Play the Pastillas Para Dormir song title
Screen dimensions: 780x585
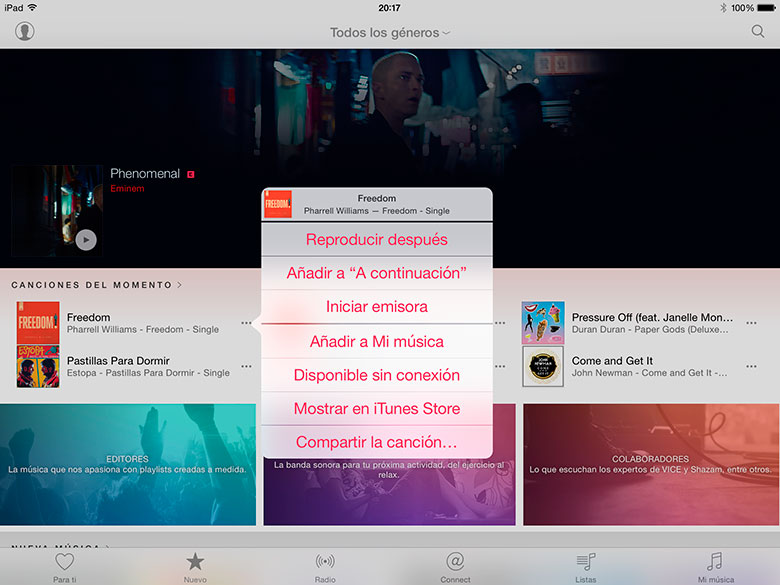pos(118,361)
